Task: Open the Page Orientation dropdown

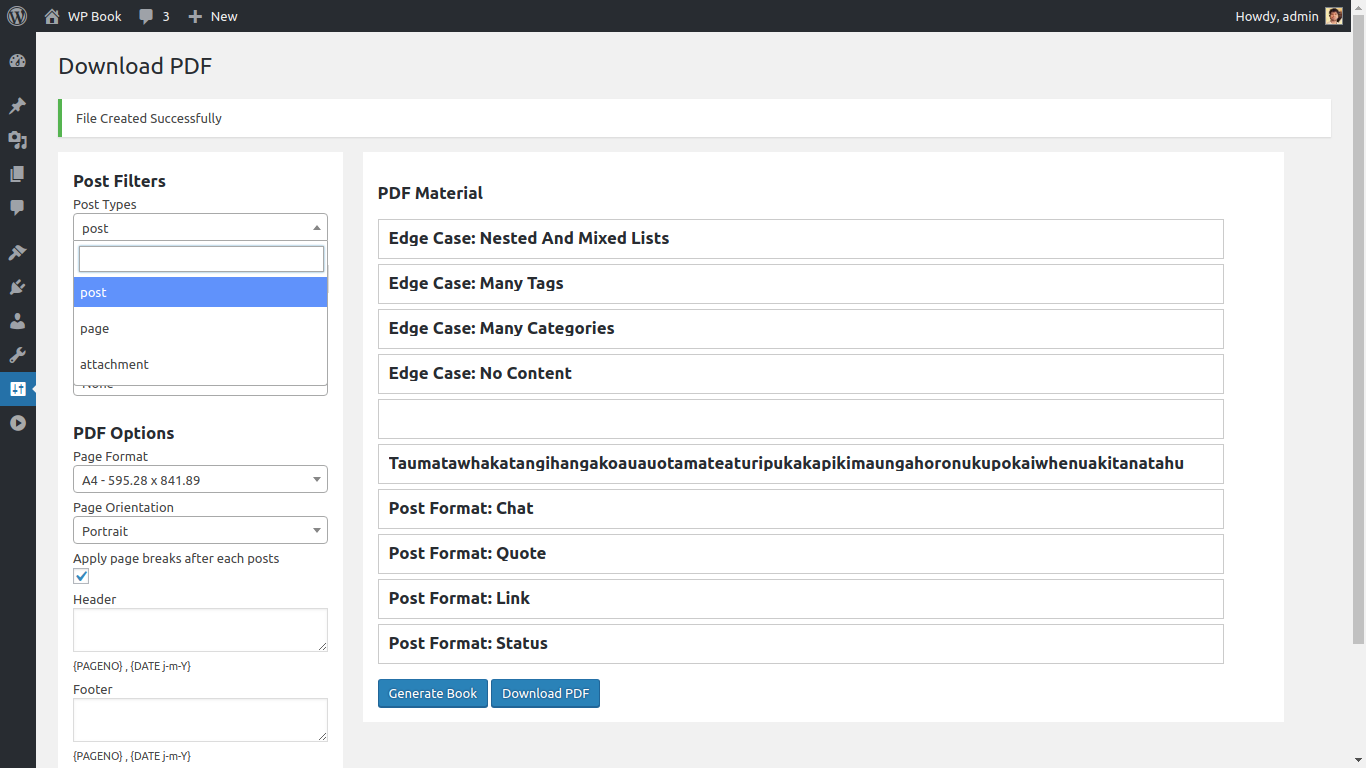Action: pos(200,531)
